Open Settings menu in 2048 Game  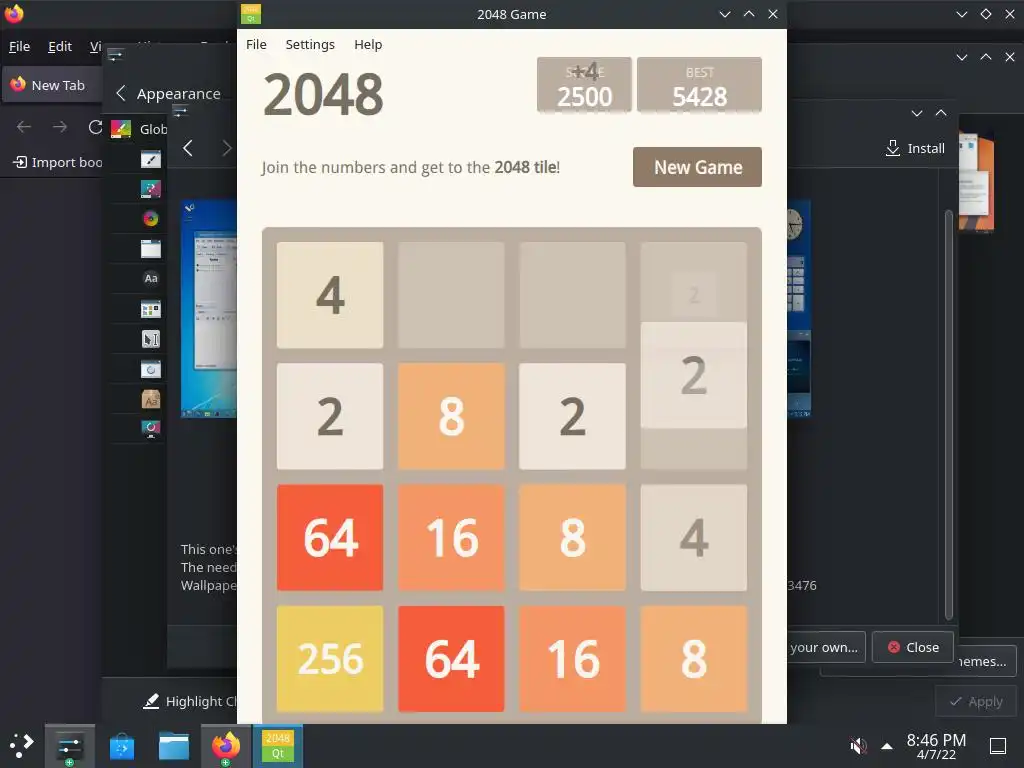pos(310,44)
